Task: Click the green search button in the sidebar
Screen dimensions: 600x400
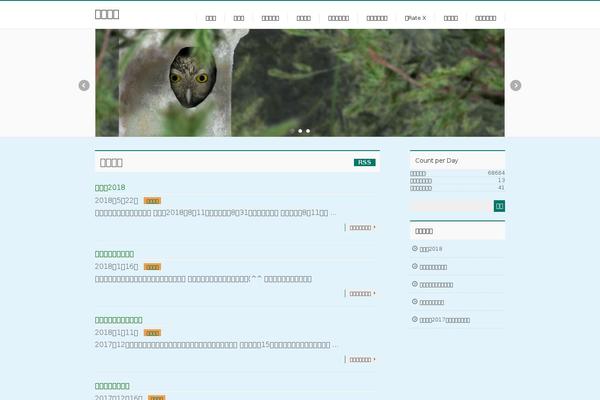Action: click(499, 206)
